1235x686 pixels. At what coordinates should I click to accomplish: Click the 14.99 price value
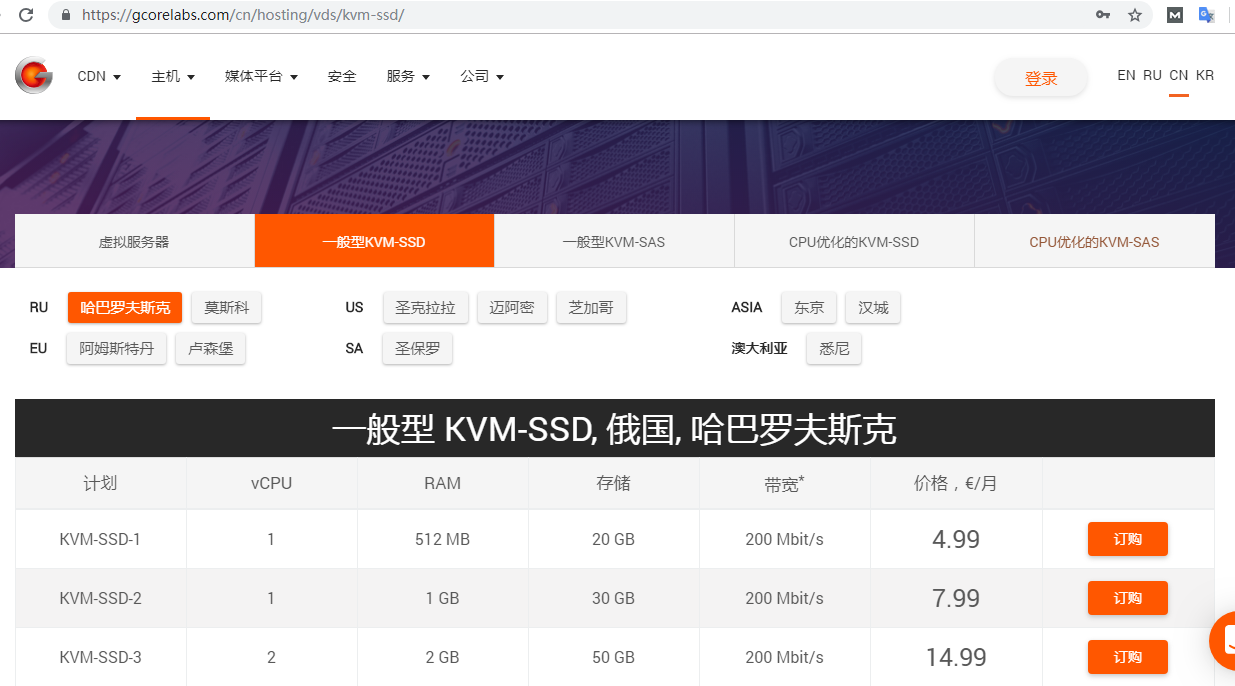pos(956,657)
